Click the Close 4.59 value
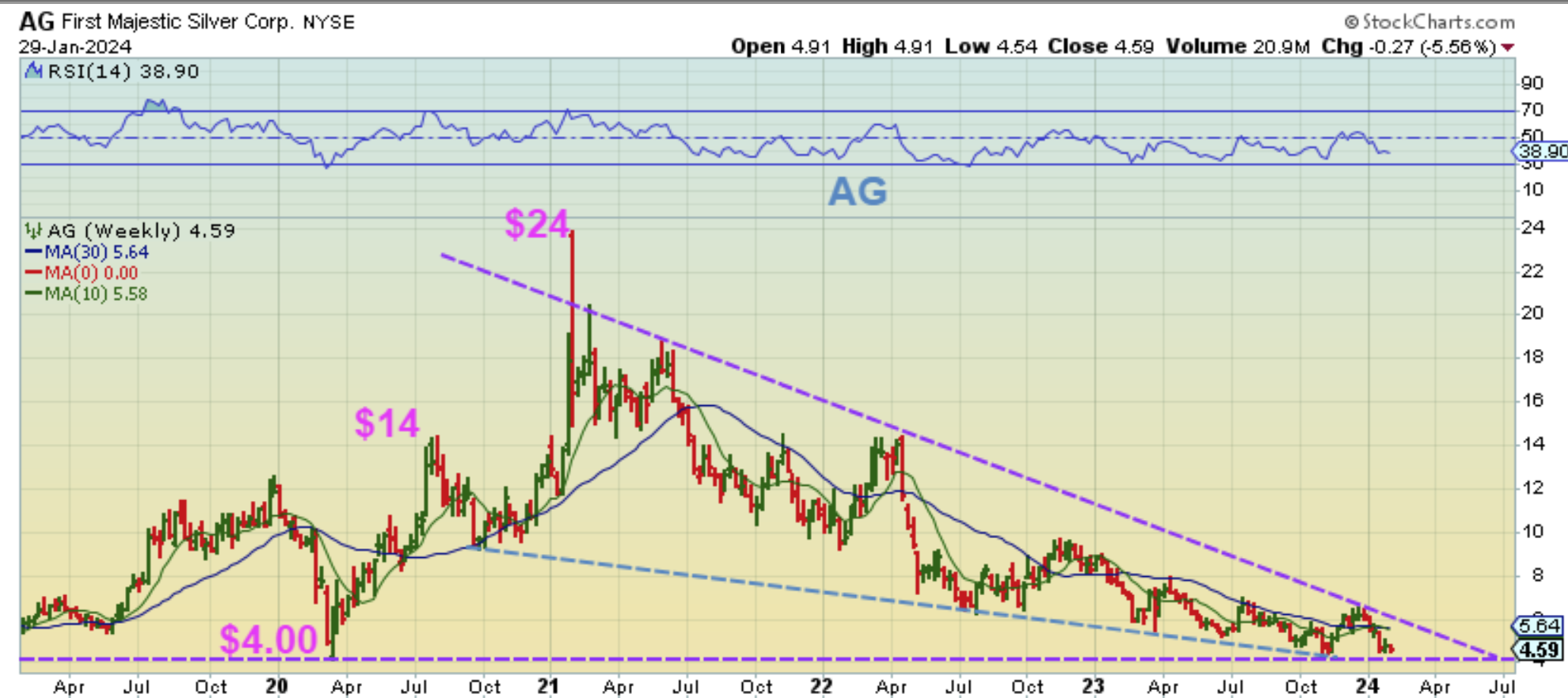Screen dimensions: 1568x698 1101,47
